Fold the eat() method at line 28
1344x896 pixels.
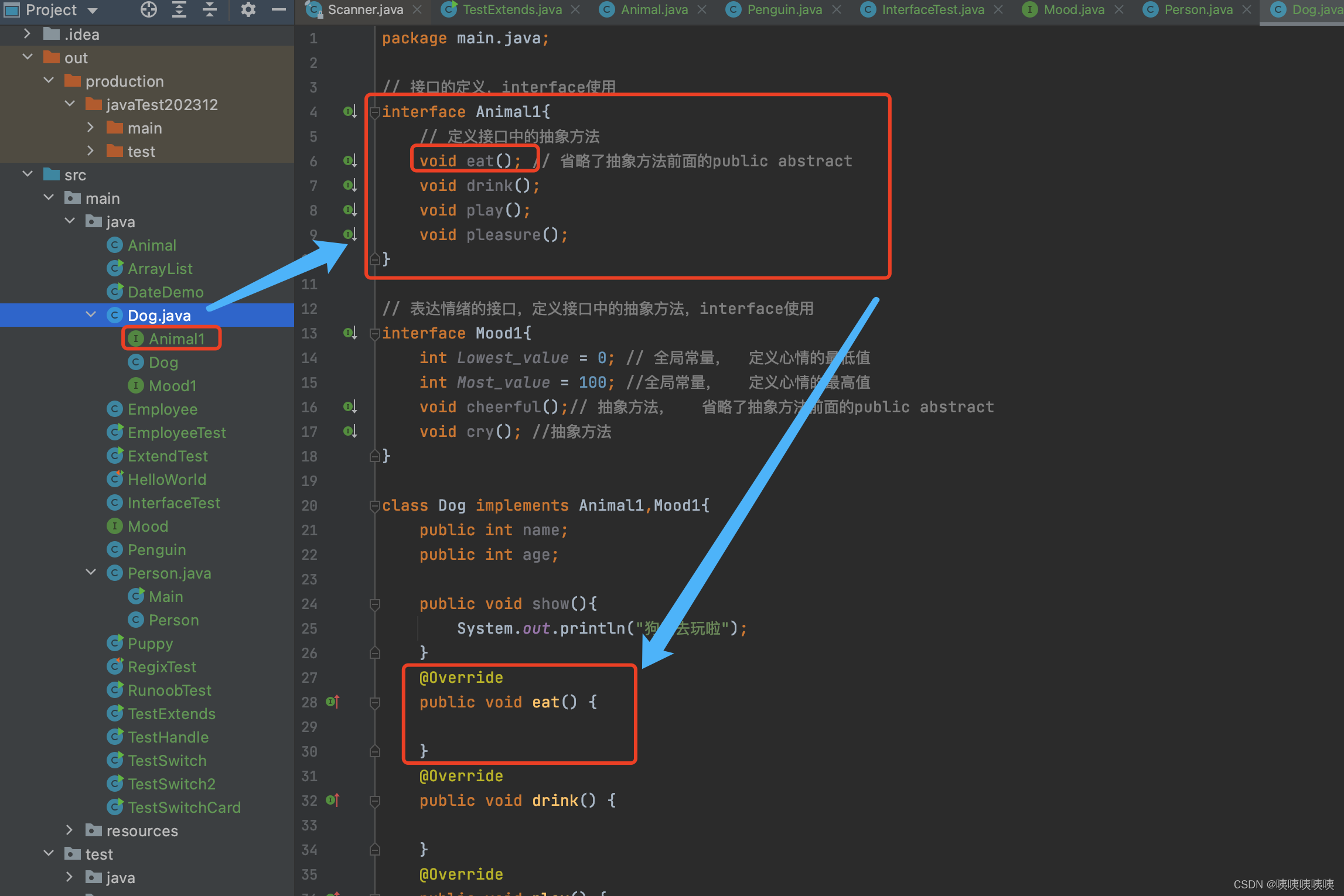pos(375,702)
